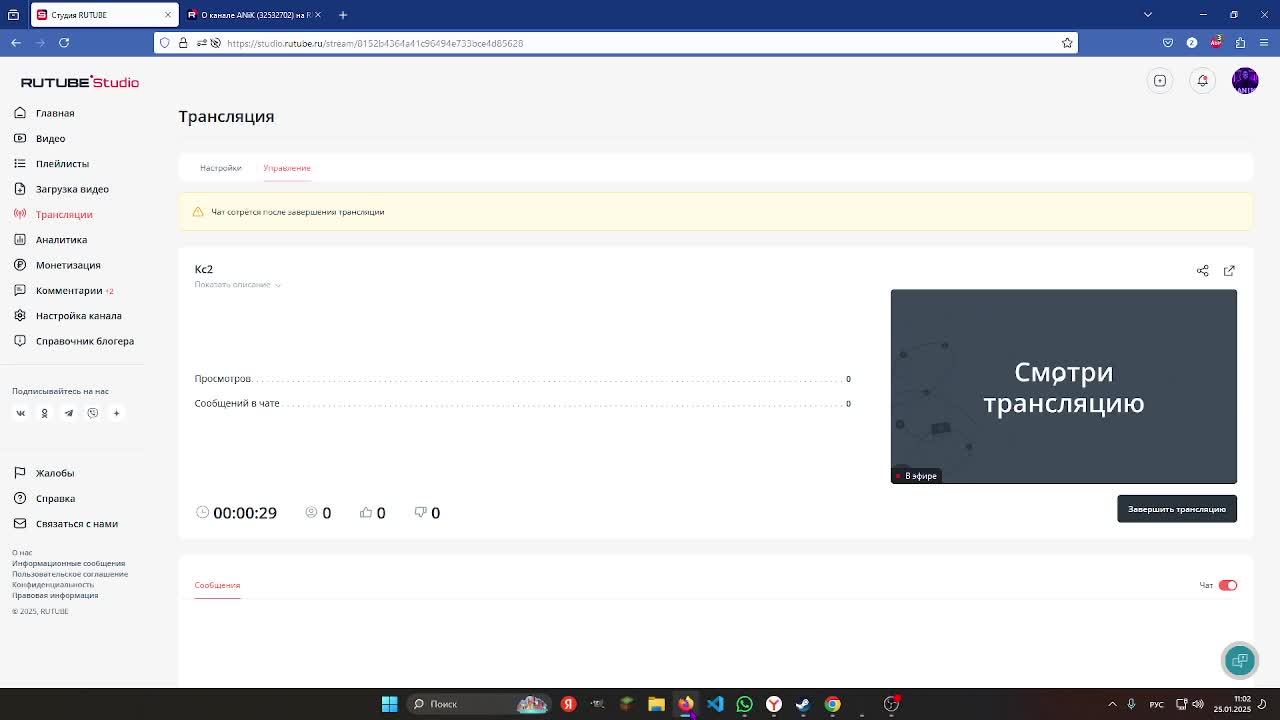The height and width of the screenshot is (720, 1280).
Task: Open the Kc2 stream in a new window
Action: click(1229, 270)
